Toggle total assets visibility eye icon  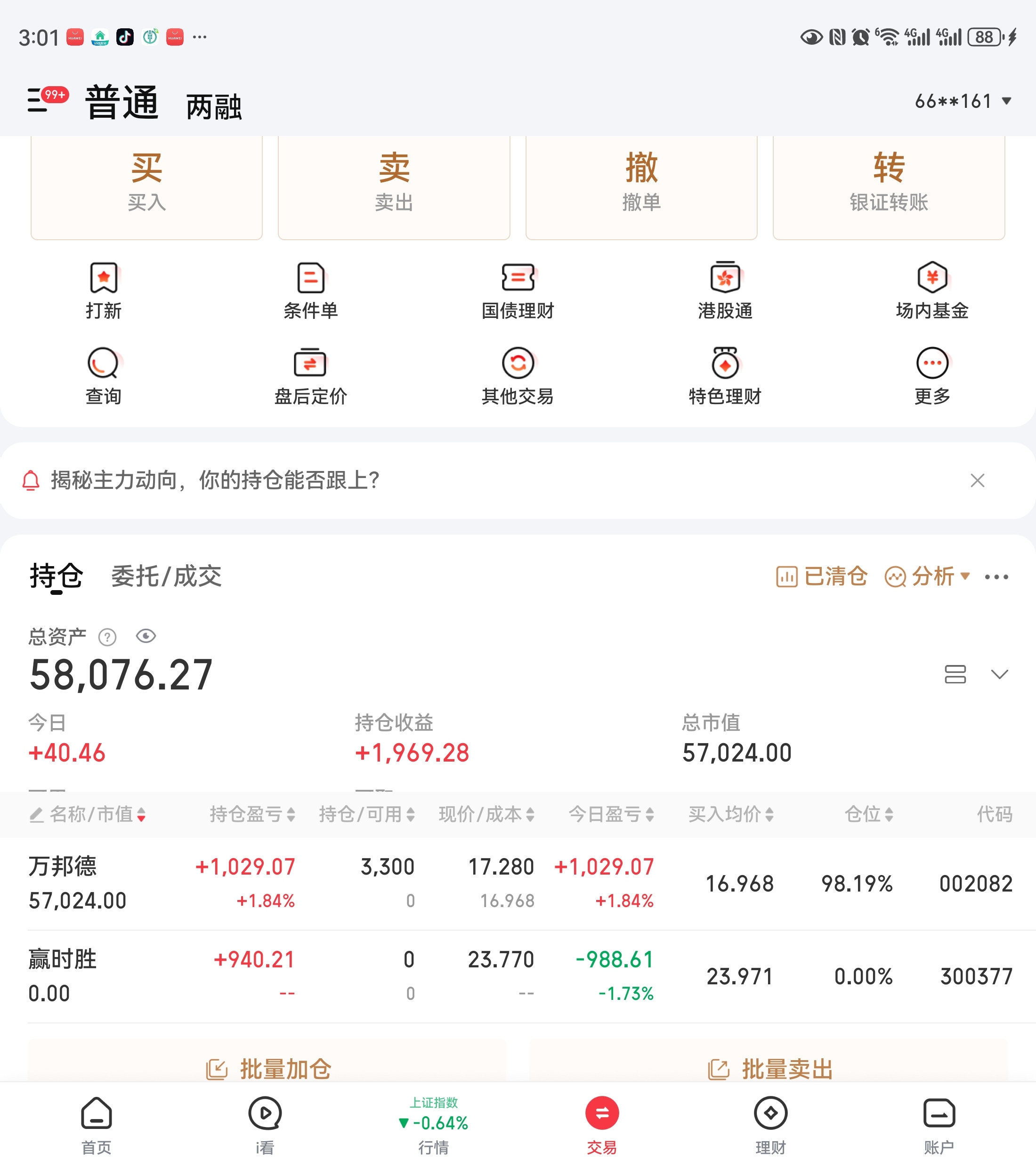[x=146, y=636]
